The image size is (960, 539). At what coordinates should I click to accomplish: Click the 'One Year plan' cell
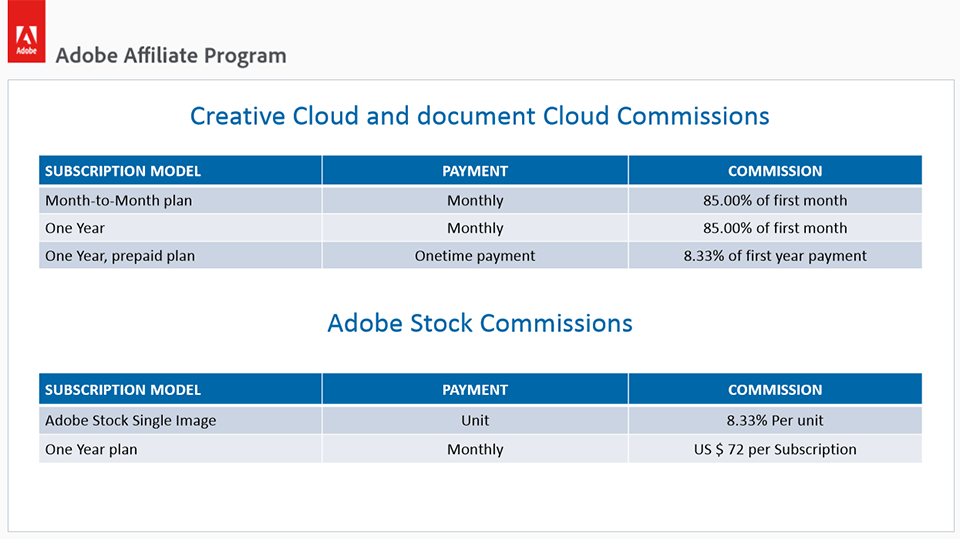pos(180,449)
